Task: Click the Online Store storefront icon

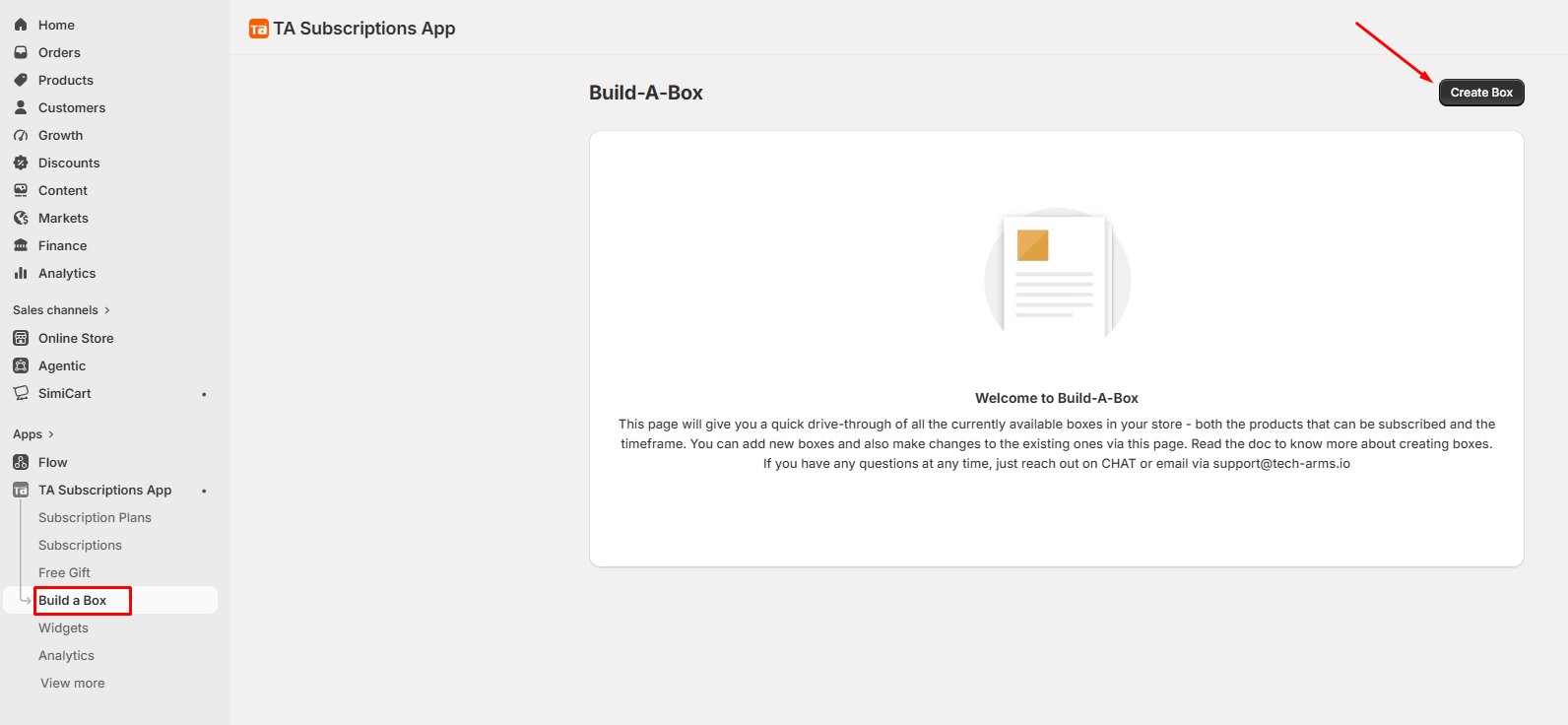Action: point(21,338)
